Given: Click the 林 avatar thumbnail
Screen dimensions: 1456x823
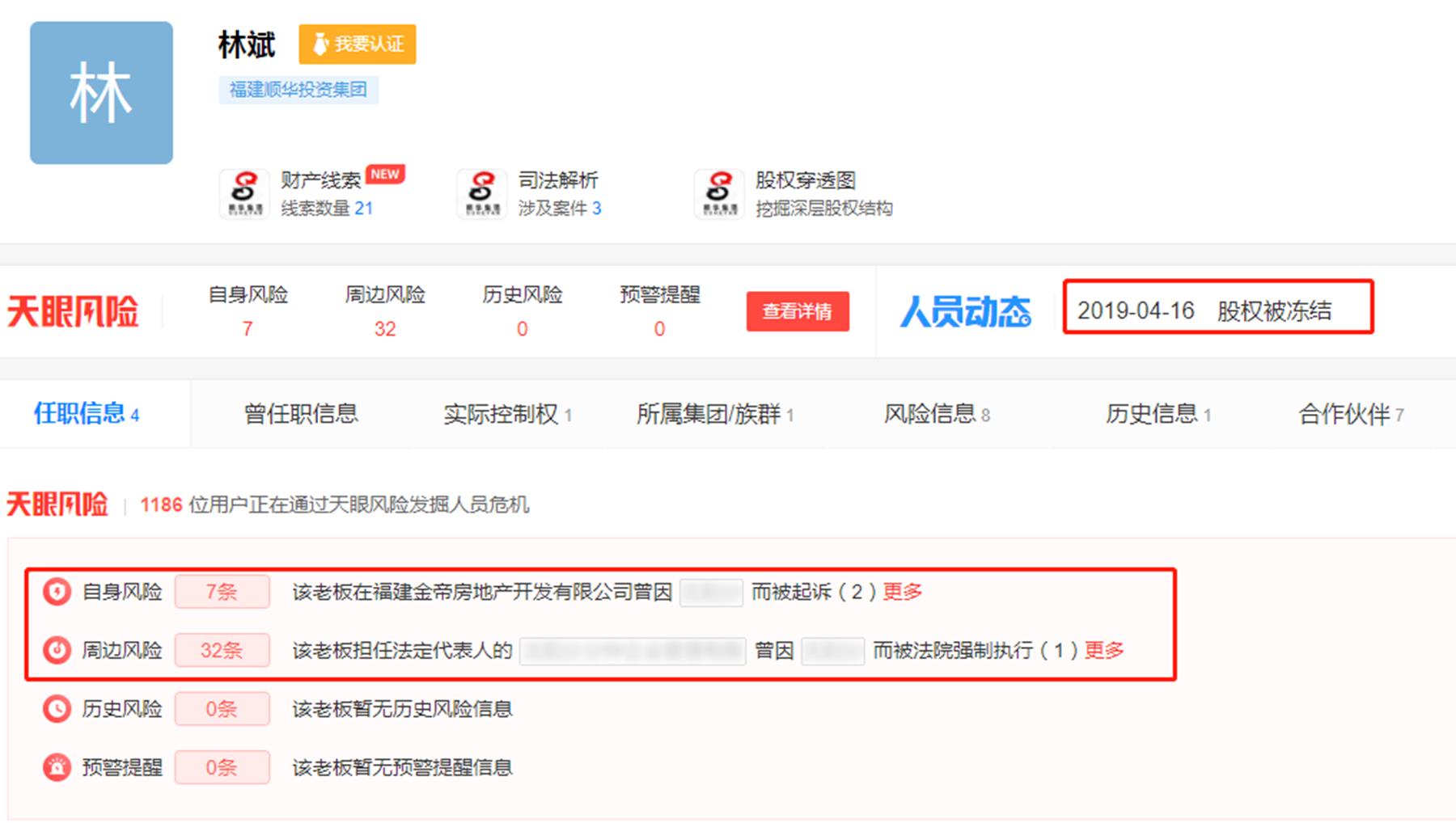Looking at the screenshot, I should [x=101, y=93].
